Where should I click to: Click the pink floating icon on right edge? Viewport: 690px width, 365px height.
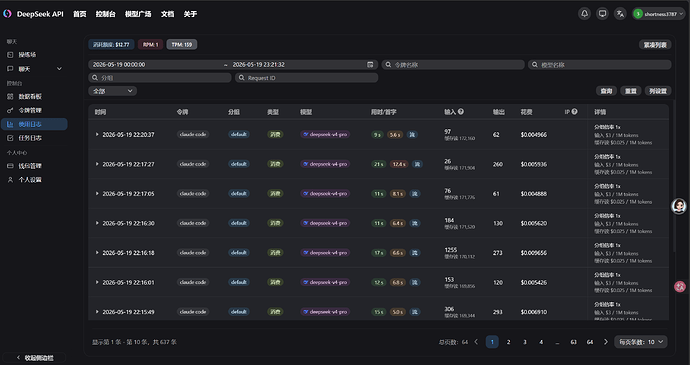tap(680, 287)
